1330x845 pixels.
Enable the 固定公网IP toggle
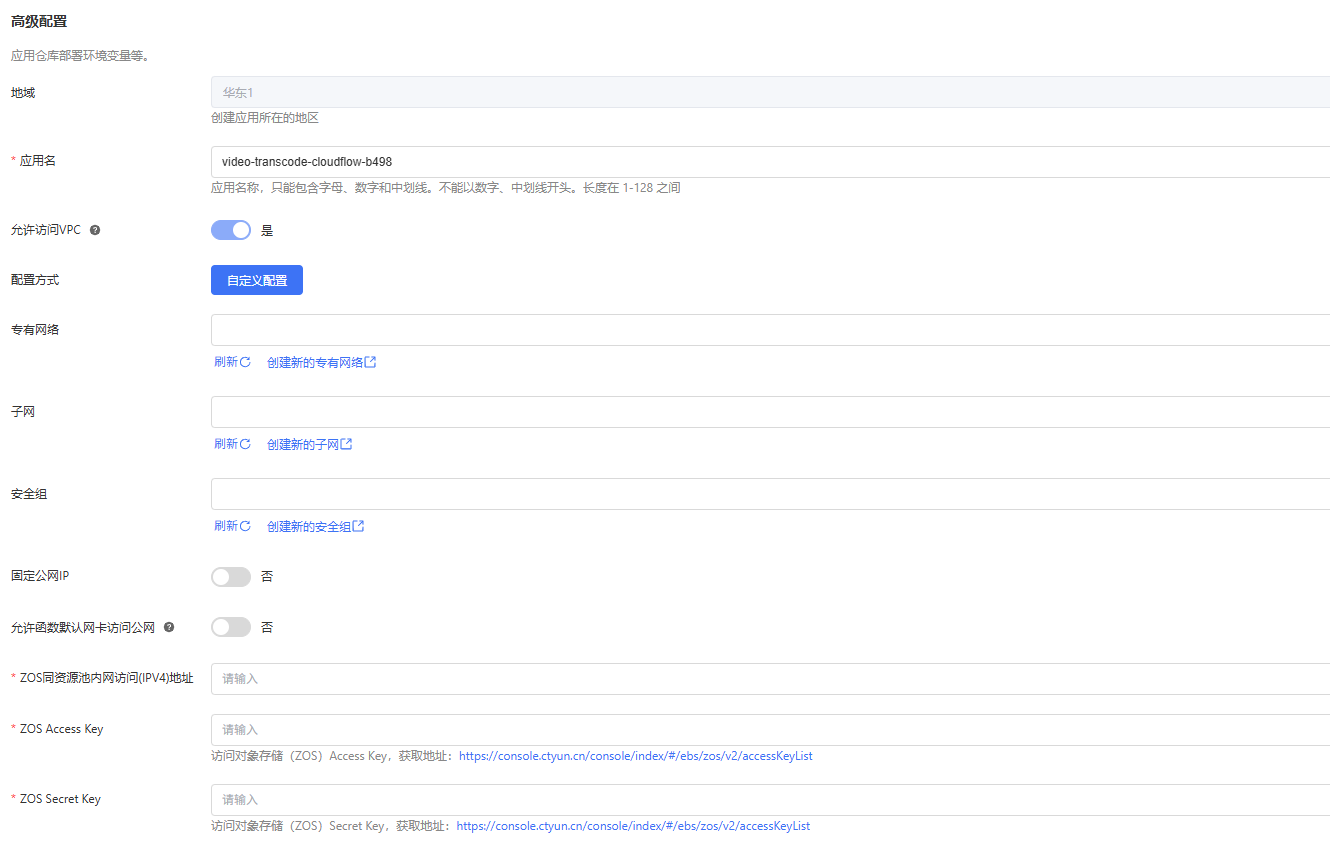(231, 577)
